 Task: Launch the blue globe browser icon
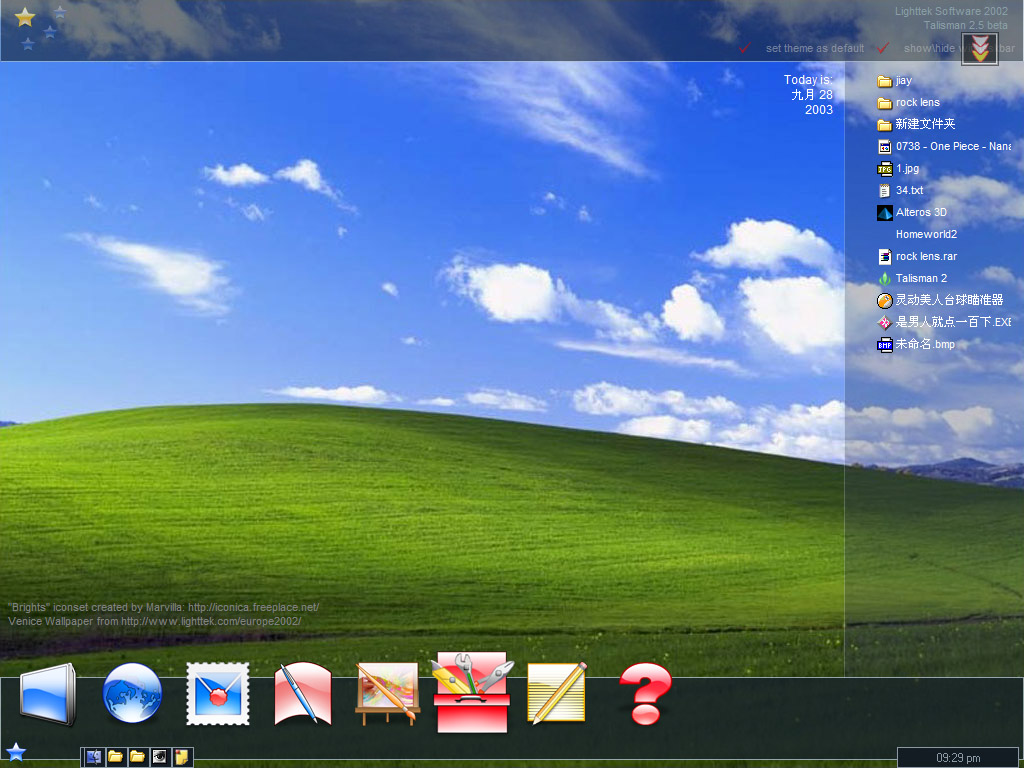(x=132, y=692)
